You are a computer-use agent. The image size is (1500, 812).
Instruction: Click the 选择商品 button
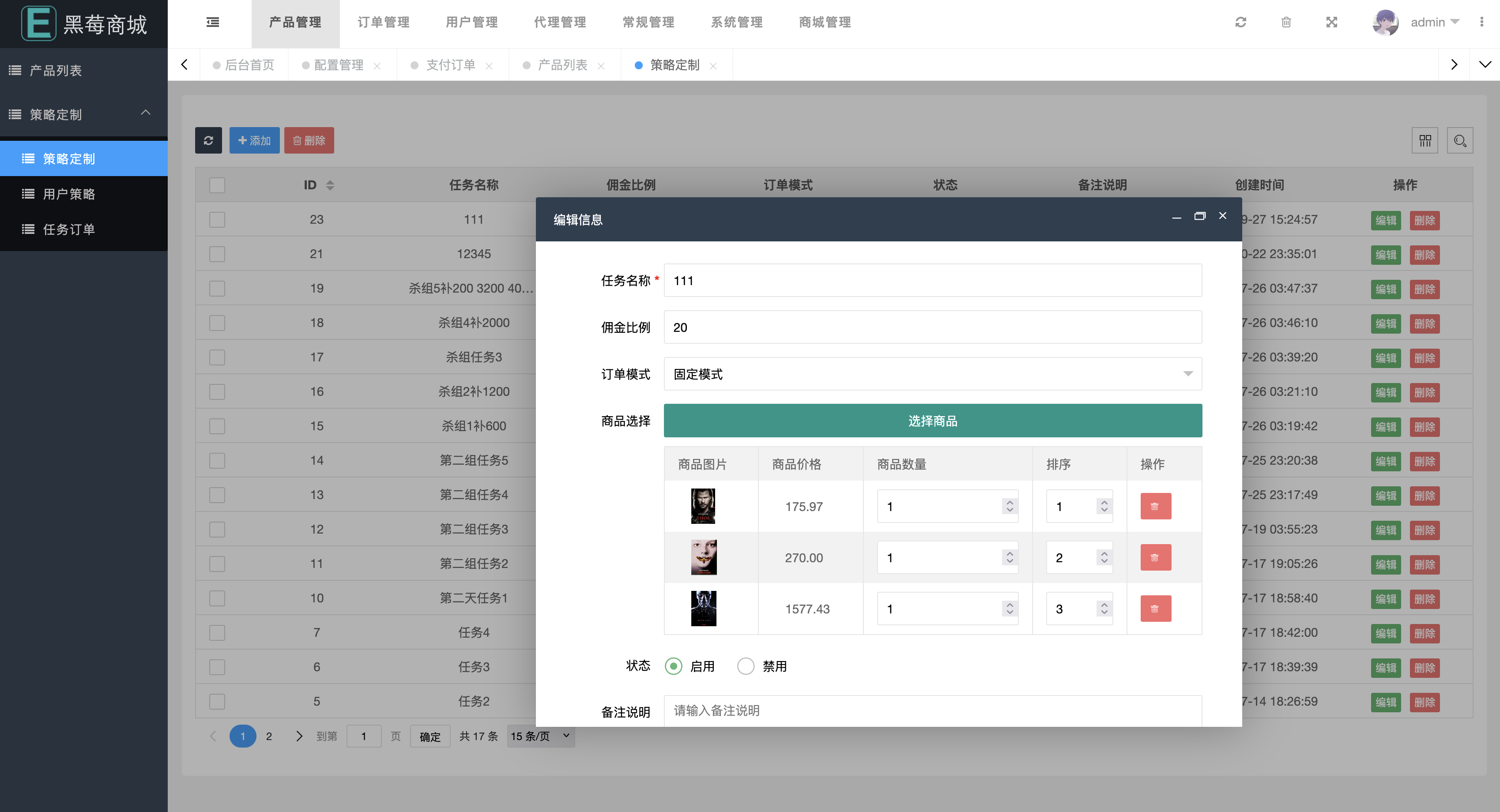click(932, 420)
